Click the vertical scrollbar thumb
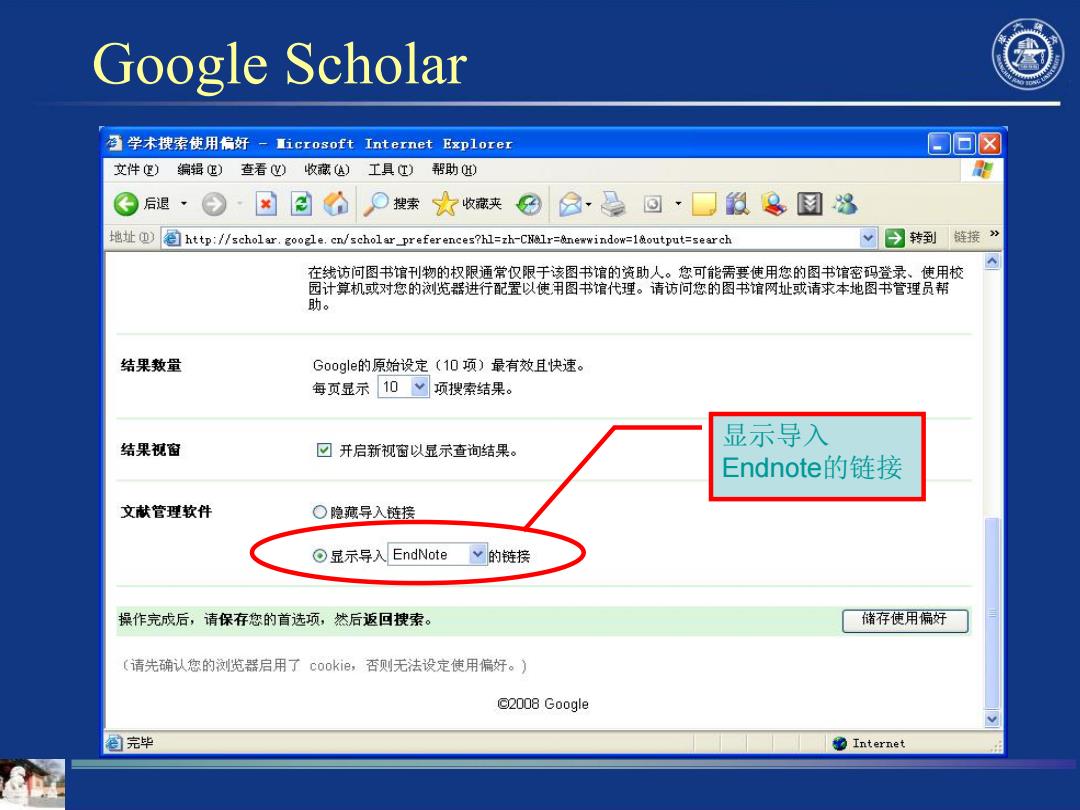The image size is (1080, 810). [992, 613]
